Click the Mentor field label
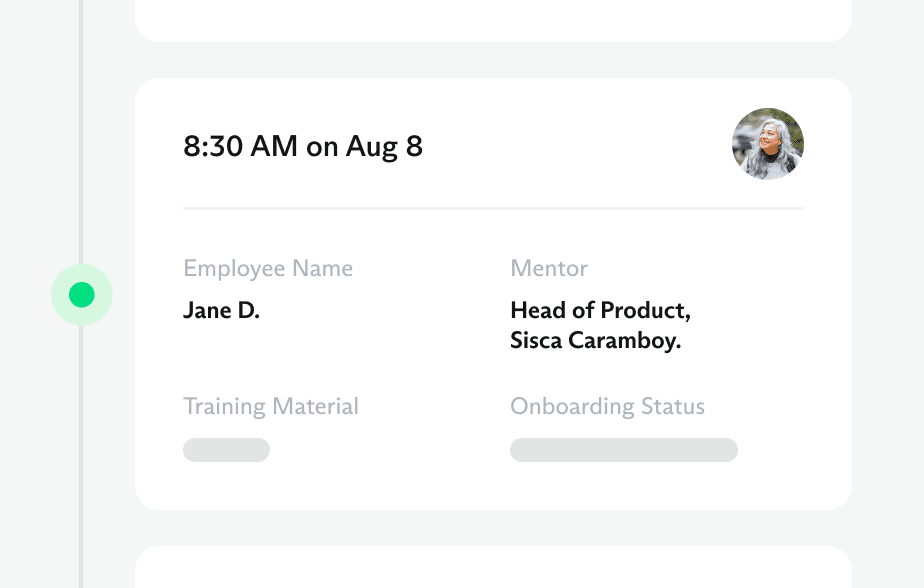 pyautogui.click(x=549, y=269)
